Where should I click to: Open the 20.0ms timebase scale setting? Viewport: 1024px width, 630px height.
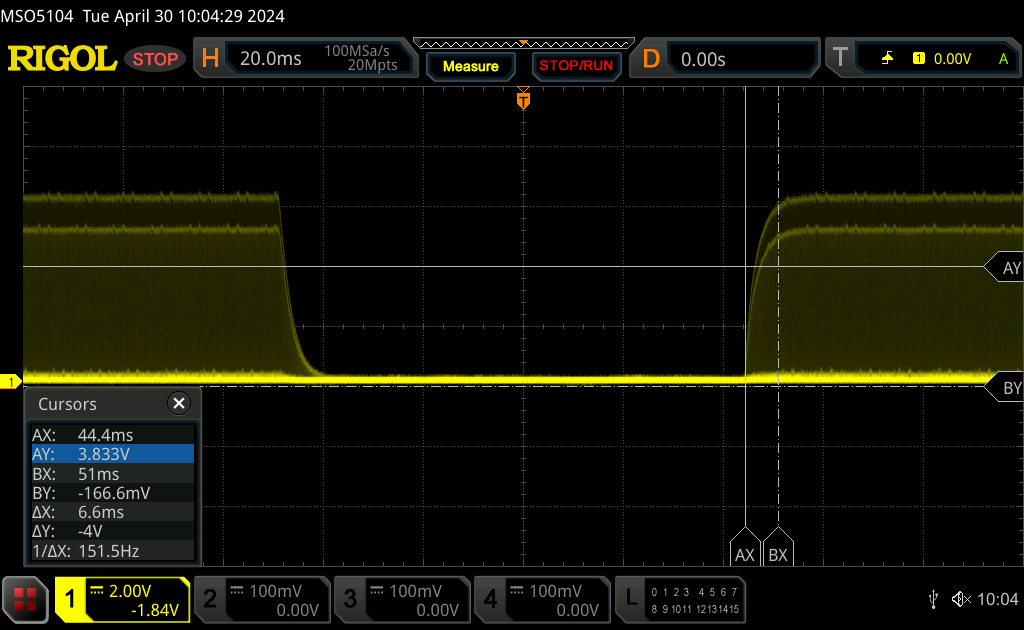click(271, 59)
